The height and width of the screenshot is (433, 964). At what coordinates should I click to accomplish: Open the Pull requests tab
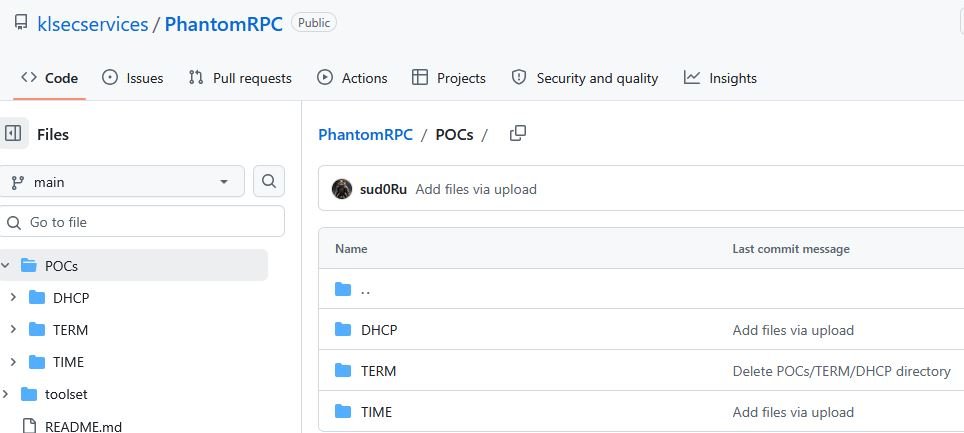click(x=240, y=78)
